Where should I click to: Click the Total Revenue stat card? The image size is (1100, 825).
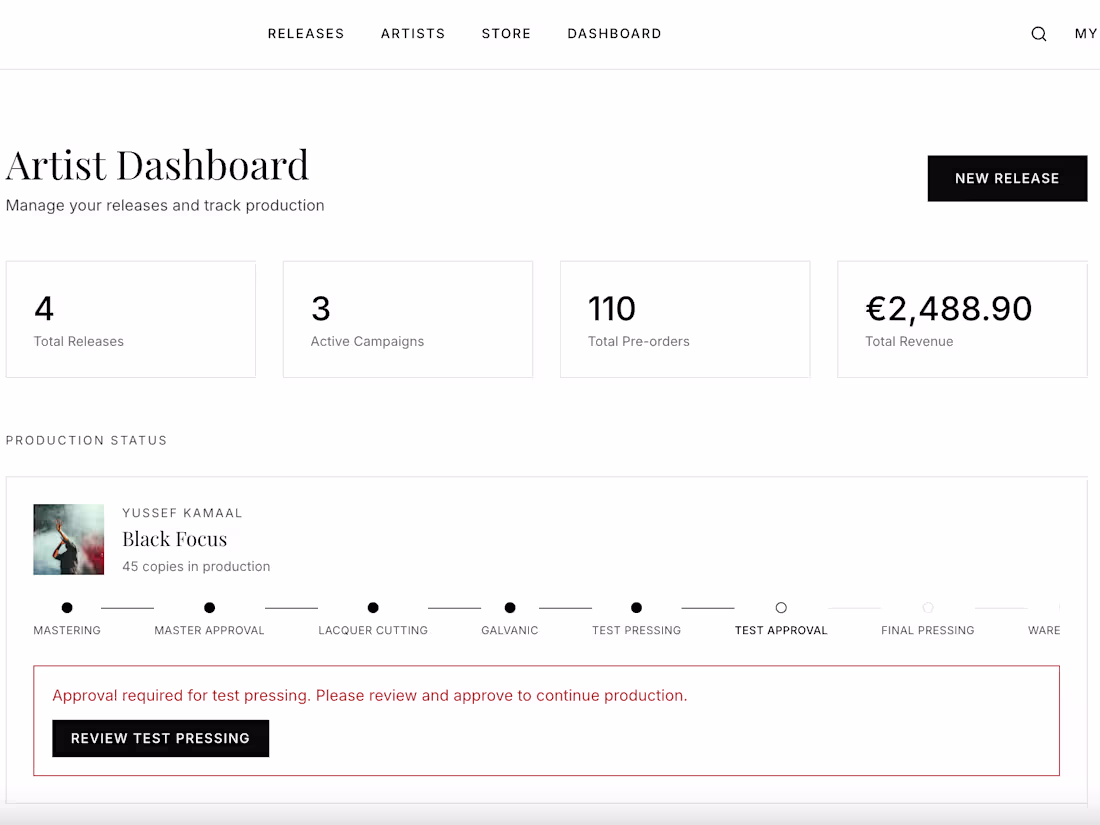(x=961, y=319)
